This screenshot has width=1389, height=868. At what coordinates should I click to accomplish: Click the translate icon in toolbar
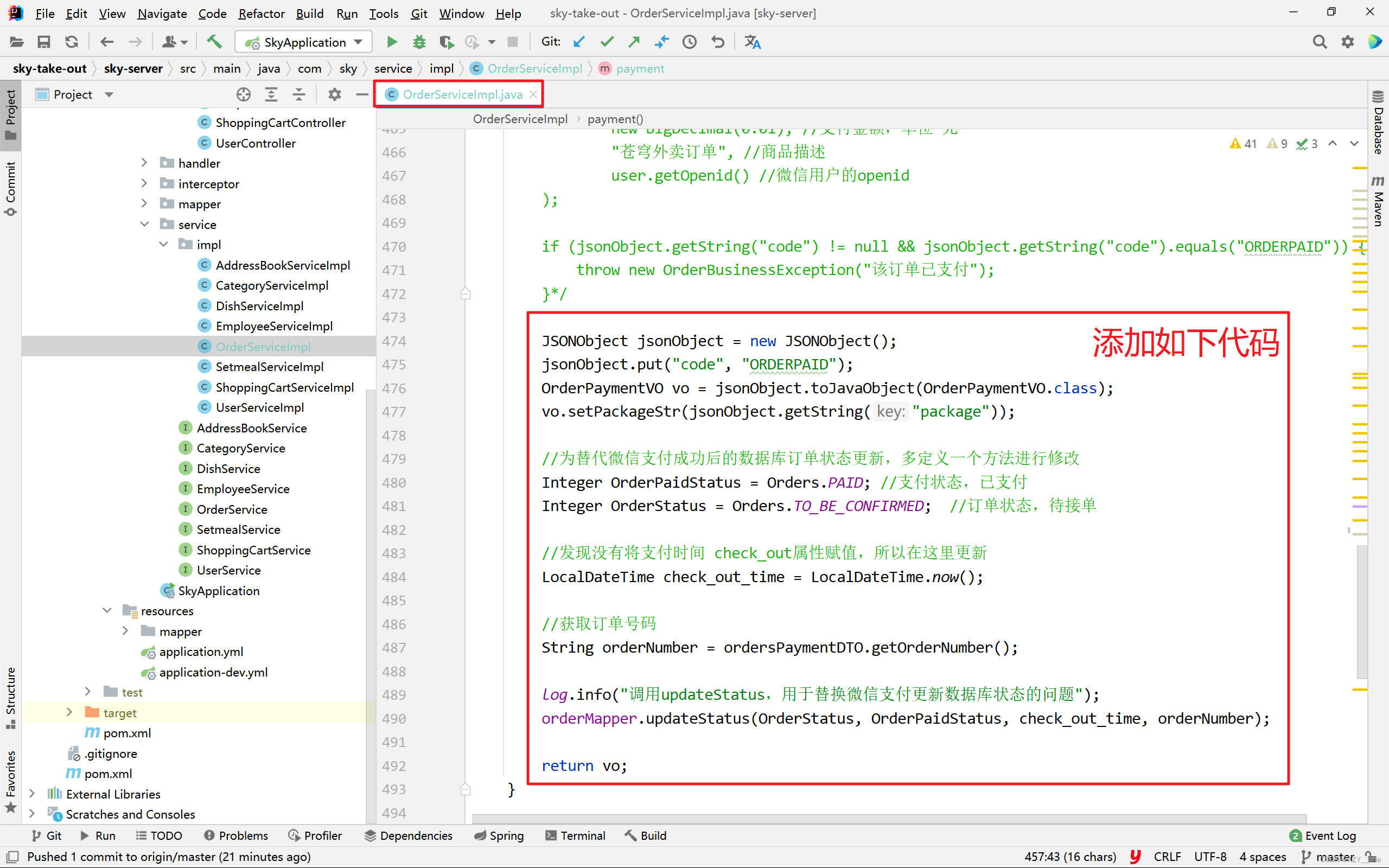coord(753,42)
